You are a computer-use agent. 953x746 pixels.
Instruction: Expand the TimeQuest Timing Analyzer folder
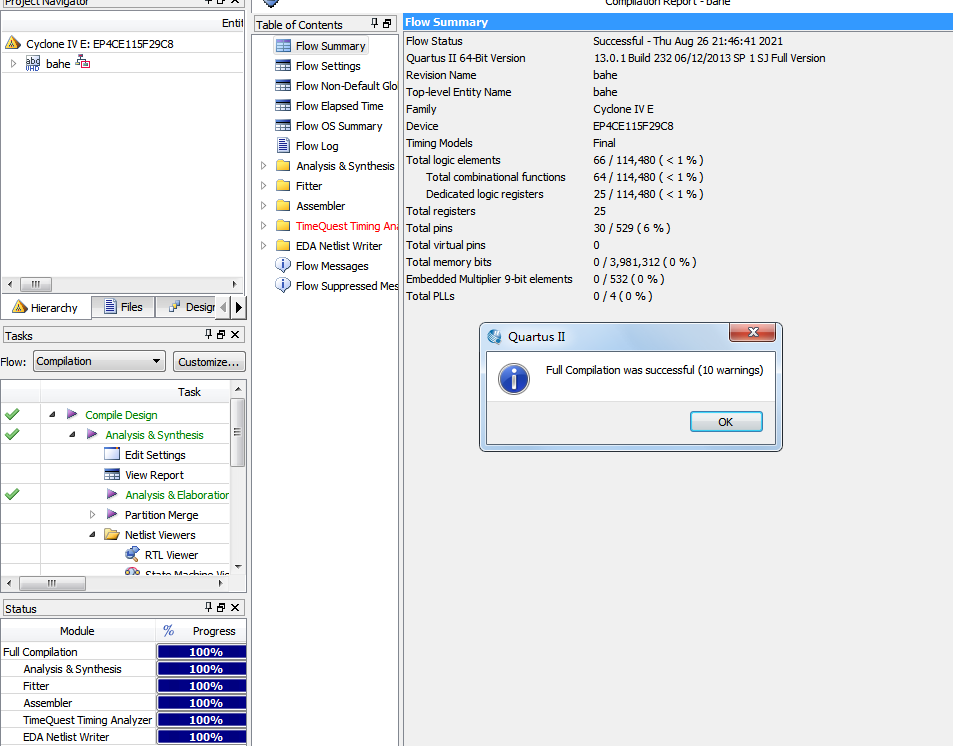(263, 226)
